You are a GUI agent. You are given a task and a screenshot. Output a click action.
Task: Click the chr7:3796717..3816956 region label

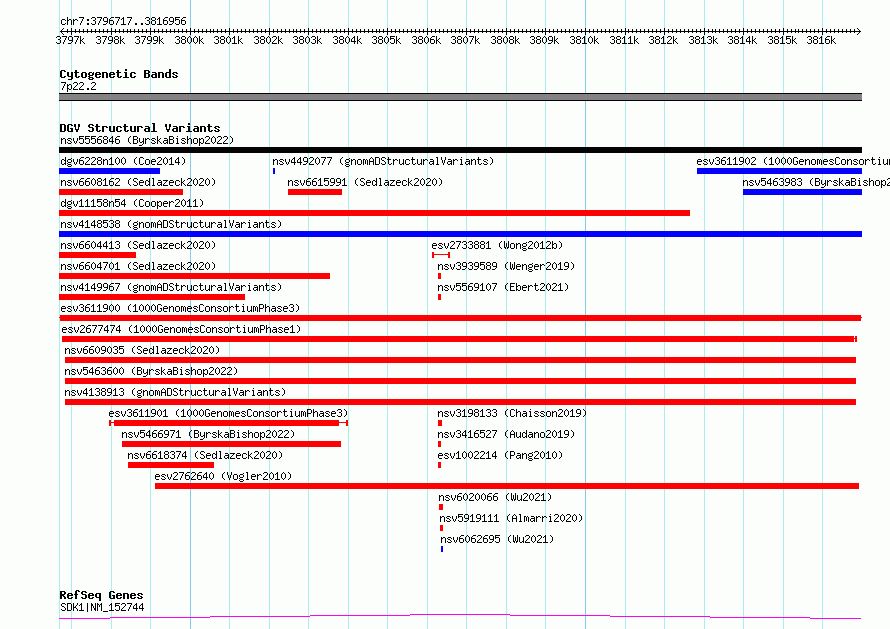tap(123, 21)
